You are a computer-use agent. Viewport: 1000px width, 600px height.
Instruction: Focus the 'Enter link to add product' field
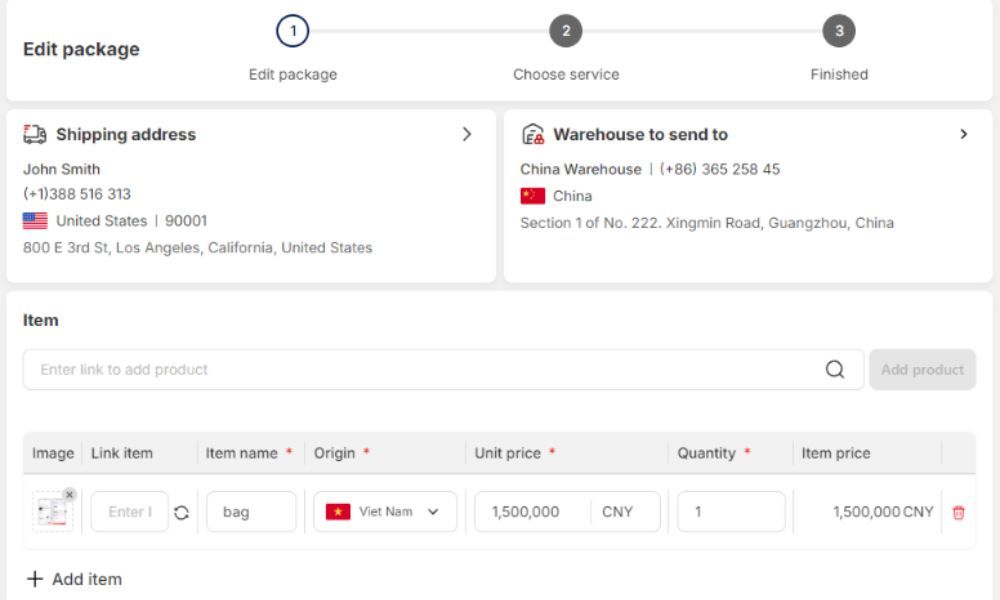[x=443, y=369]
